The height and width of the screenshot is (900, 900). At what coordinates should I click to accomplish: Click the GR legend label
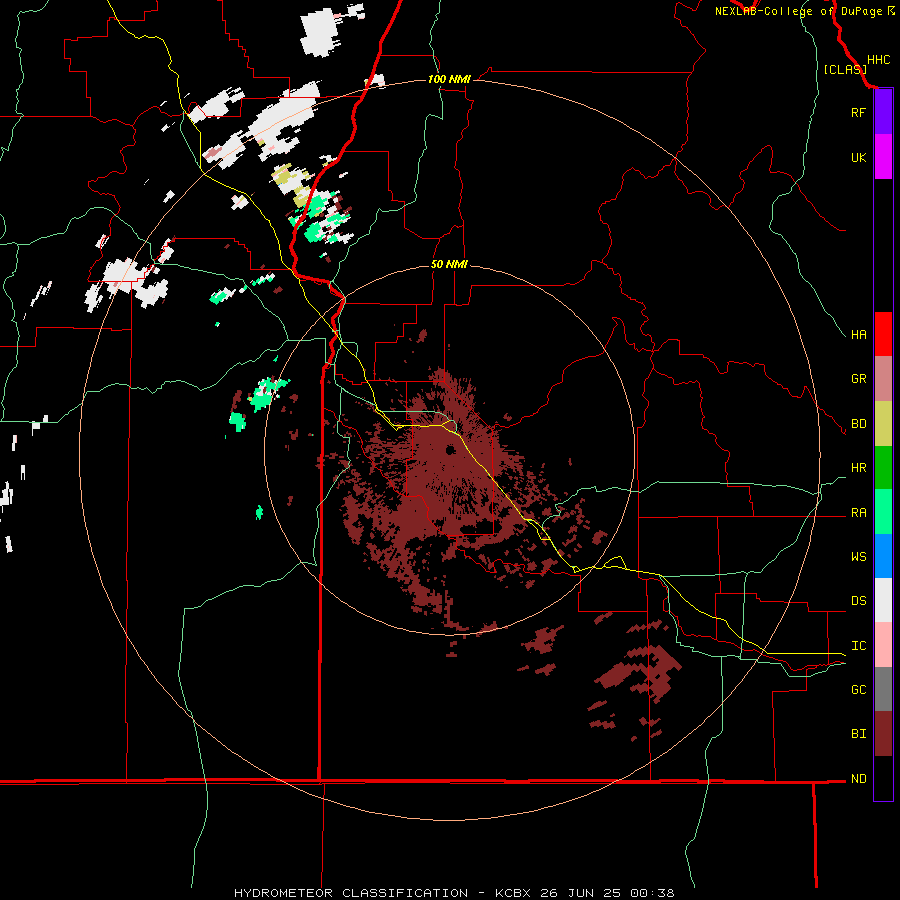pyautogui.click(x=858, y=379)
